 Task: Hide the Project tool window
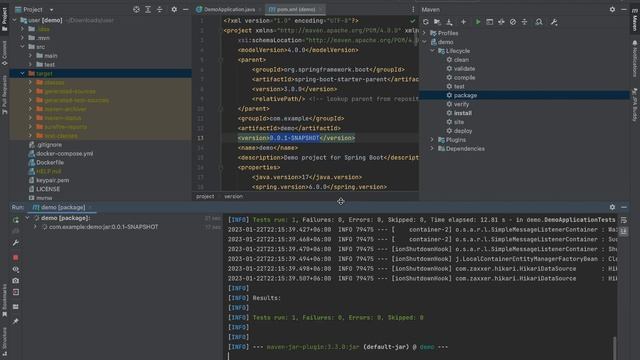click(185, 9)
